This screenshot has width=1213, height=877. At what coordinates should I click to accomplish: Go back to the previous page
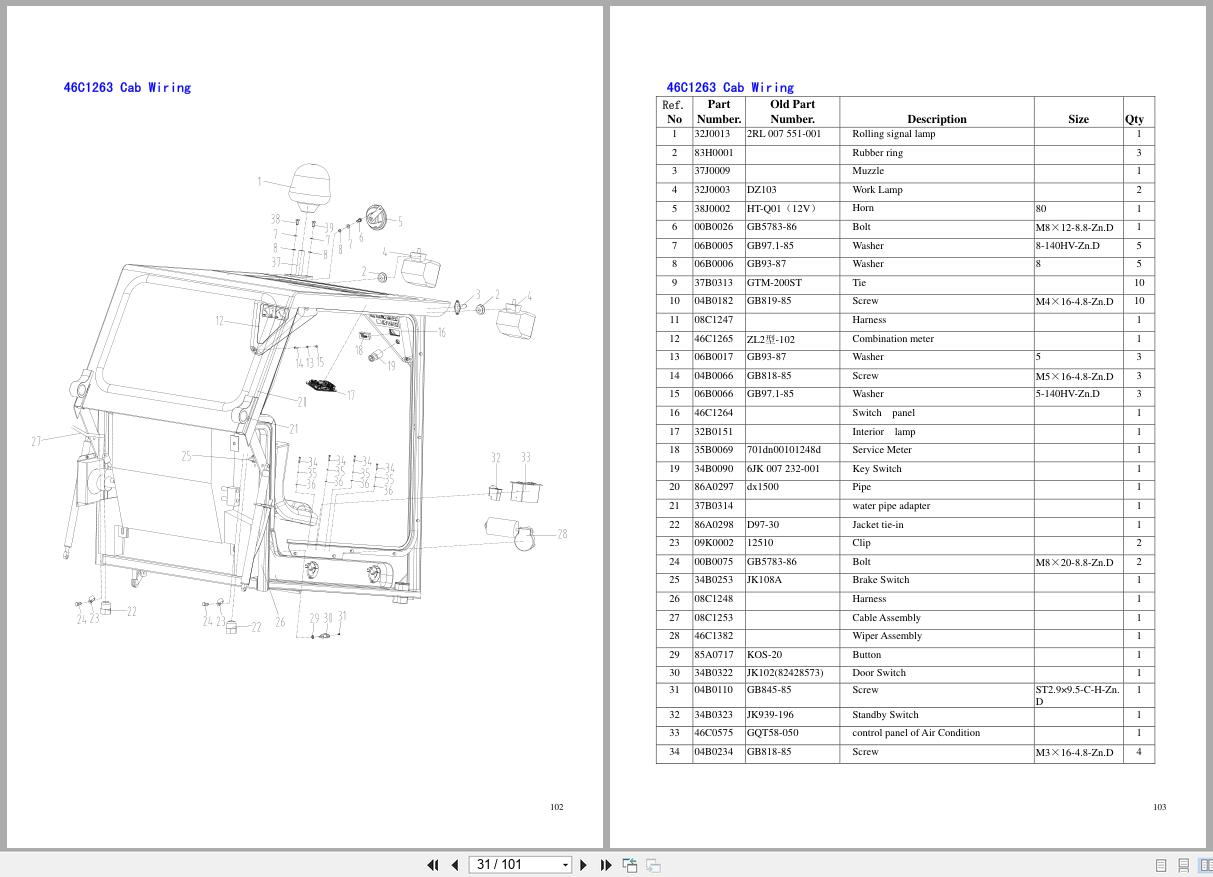point(455,864)
